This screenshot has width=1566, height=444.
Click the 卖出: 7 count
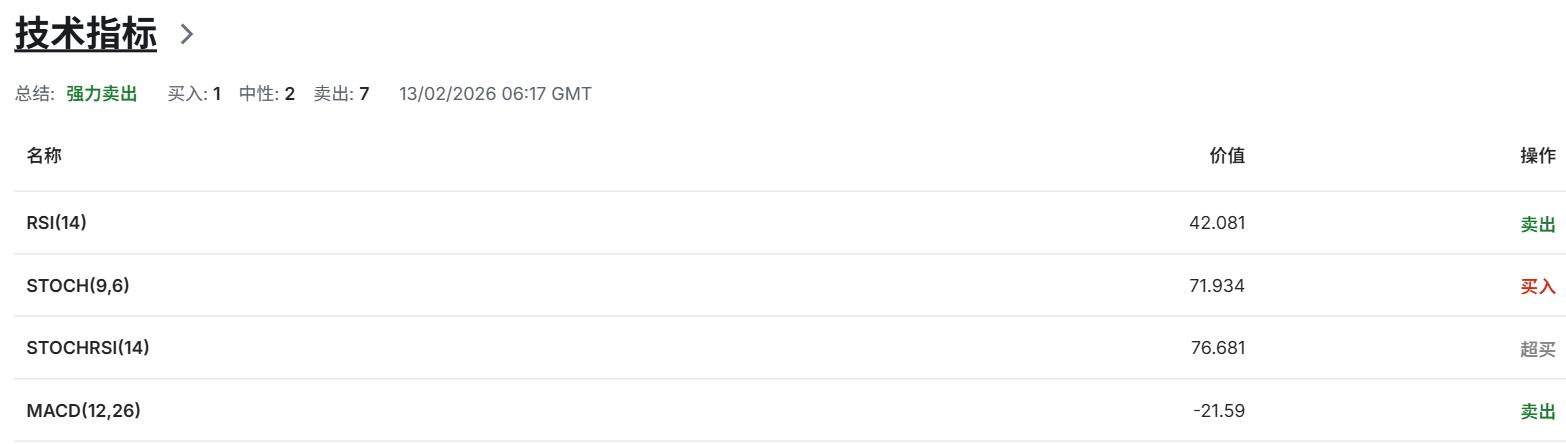click(342, 94)
